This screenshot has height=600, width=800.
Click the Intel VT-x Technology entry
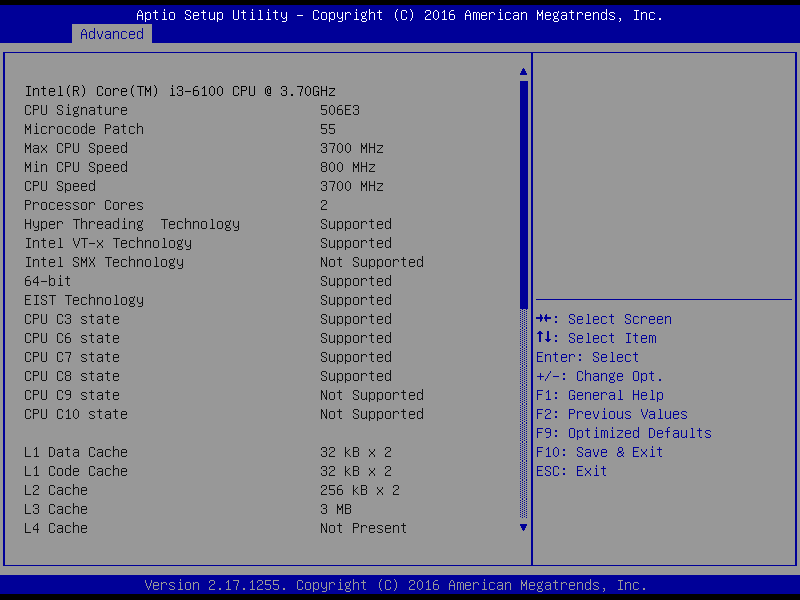point(108,243)
